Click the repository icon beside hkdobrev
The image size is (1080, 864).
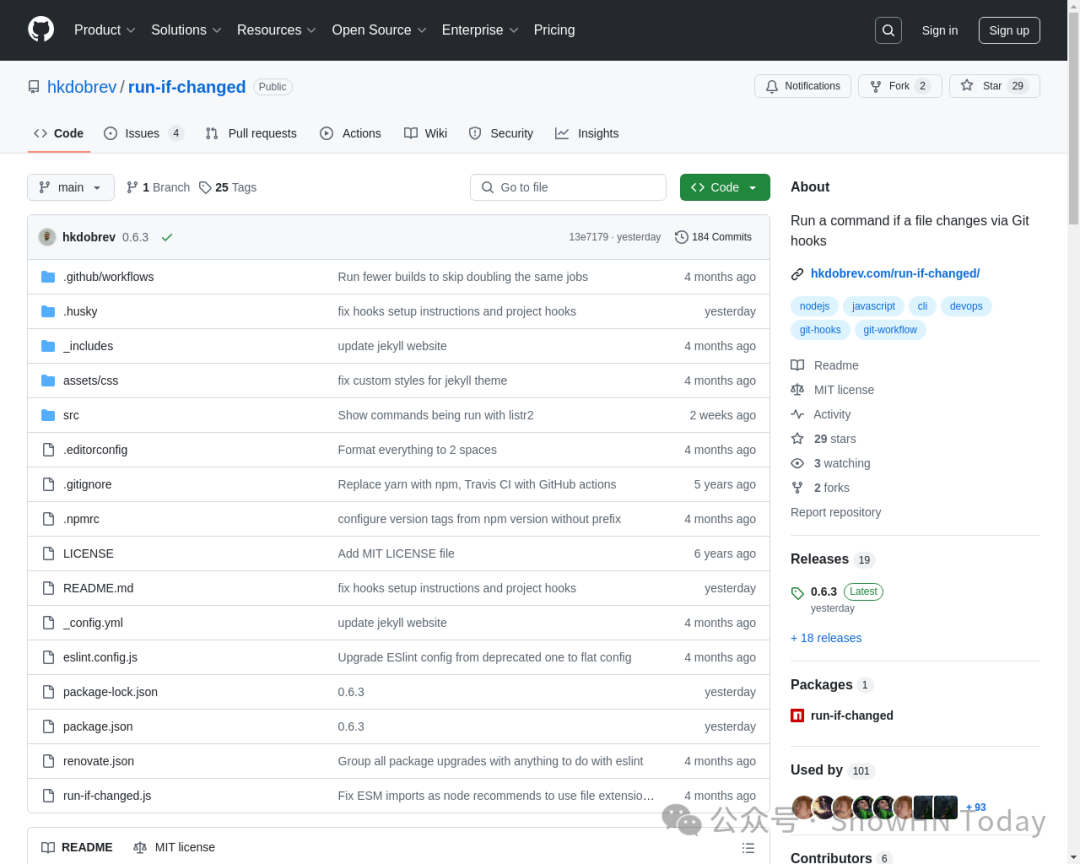(x=34, y=87)
